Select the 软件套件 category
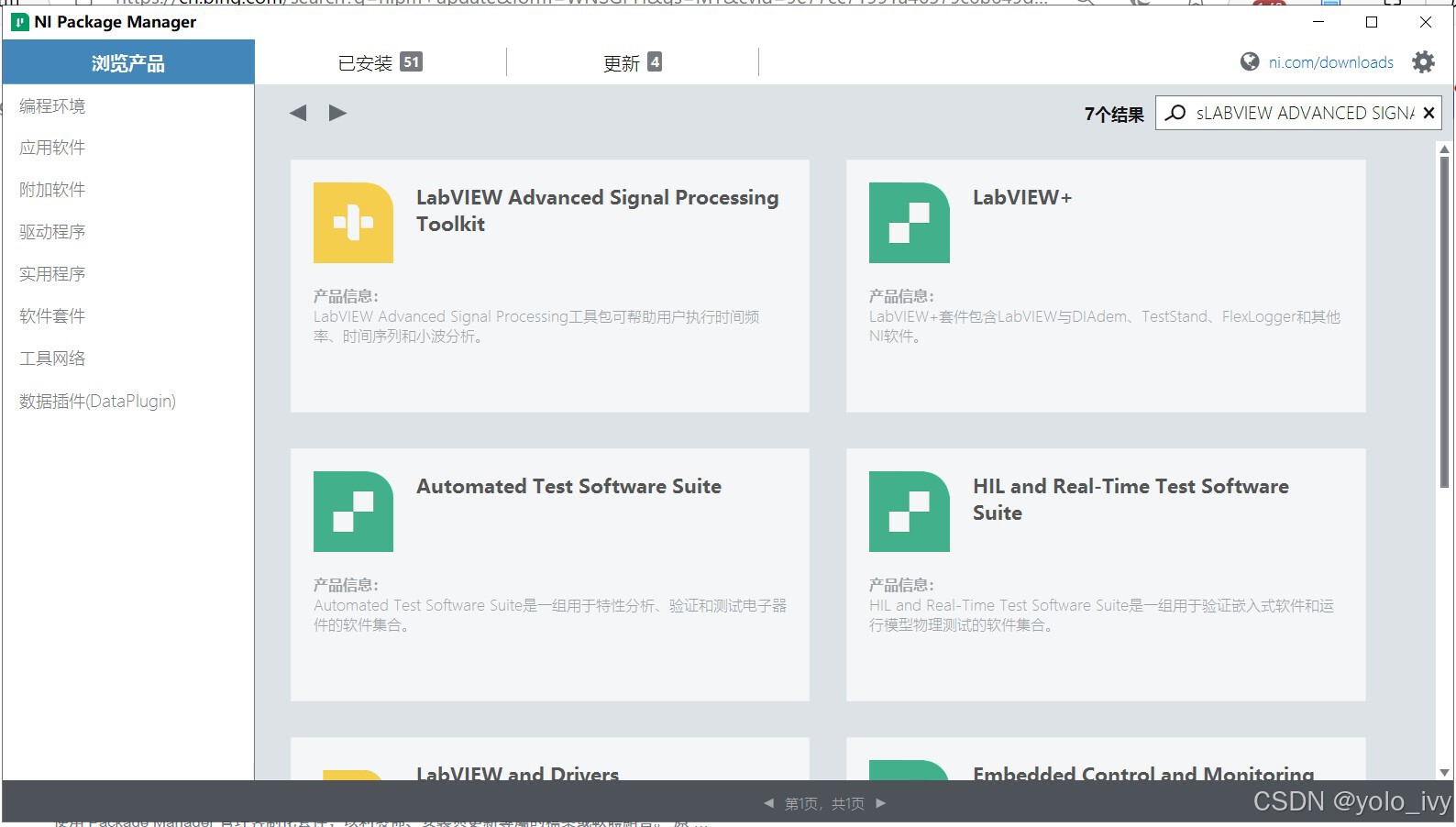The height and width of the screenshot is (827, 1456). 52,316
